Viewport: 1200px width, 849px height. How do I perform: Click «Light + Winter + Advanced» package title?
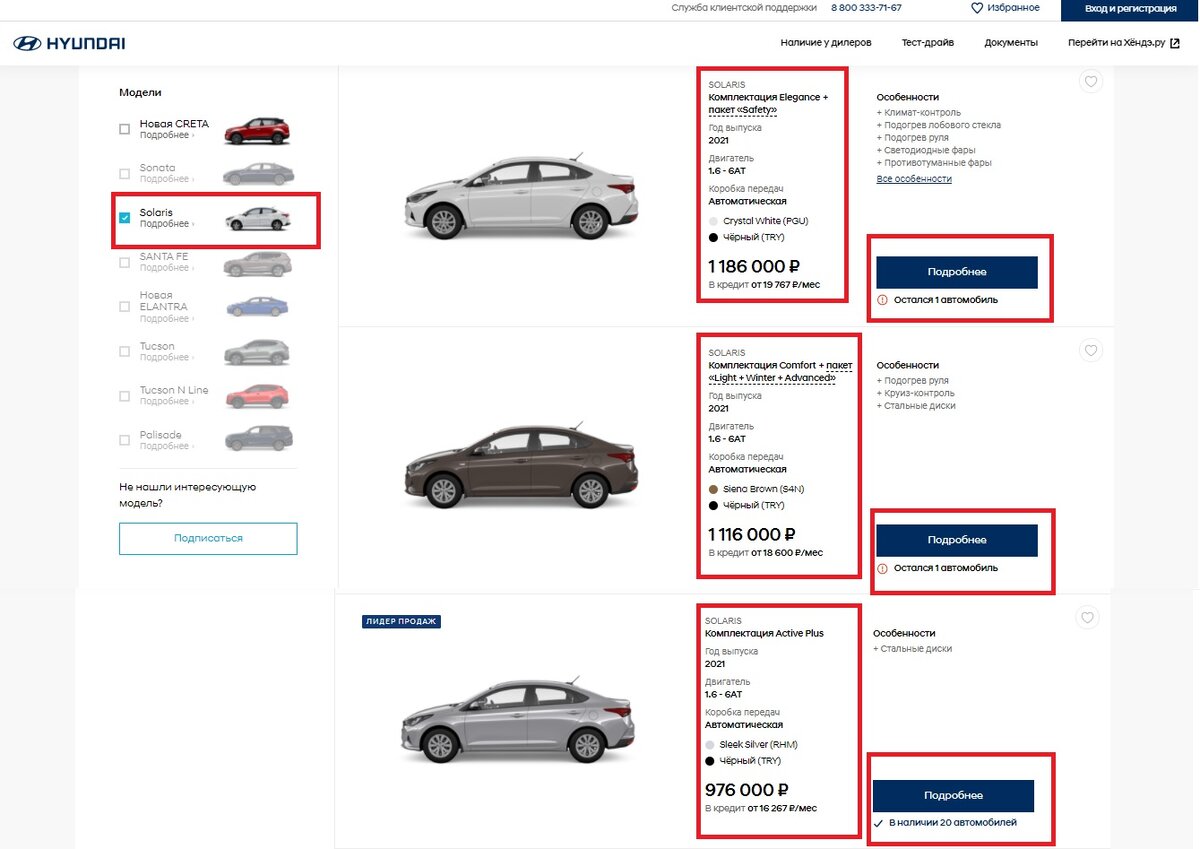coord(772,378)
